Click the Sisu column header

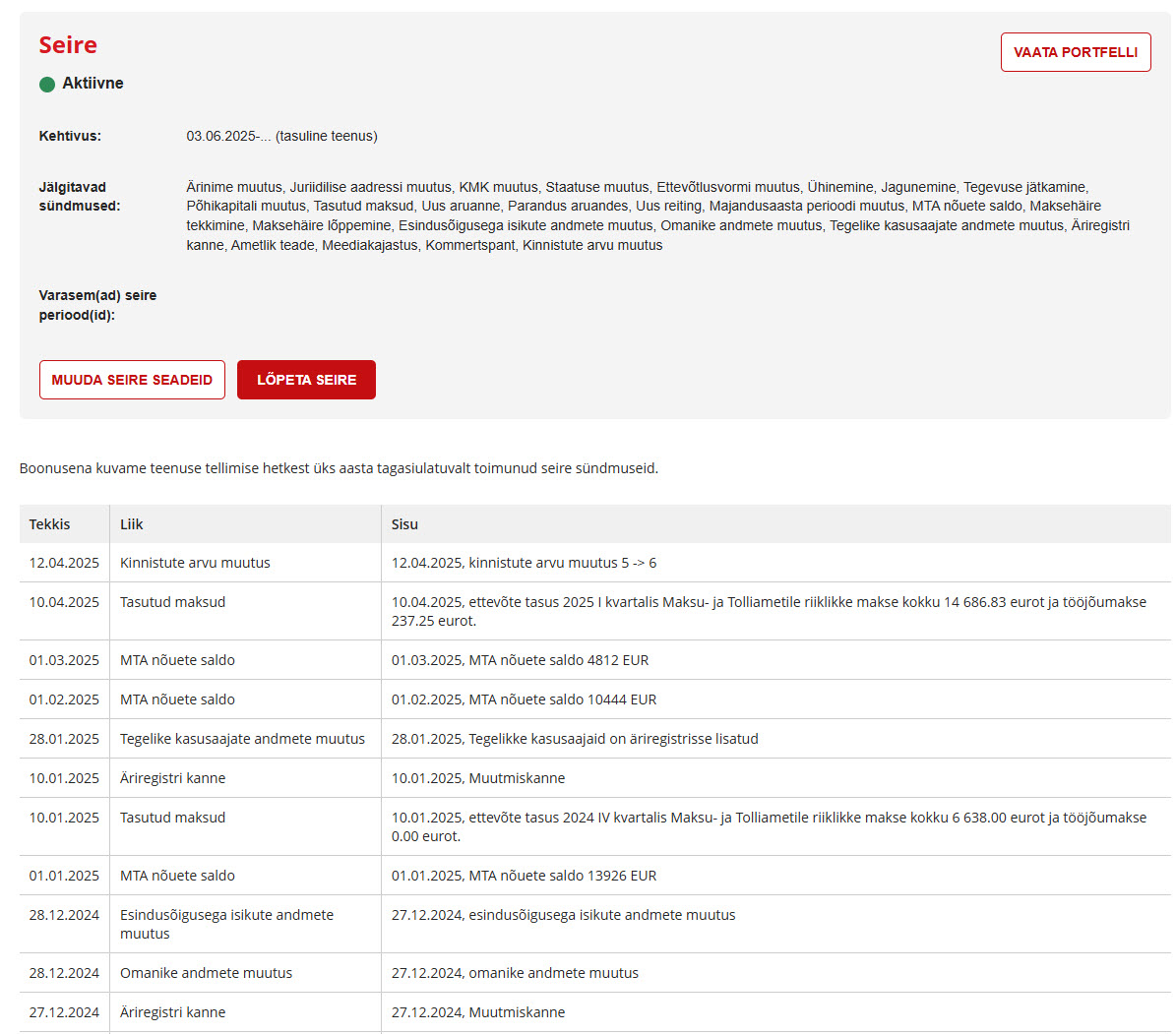(x=404, y=524)
